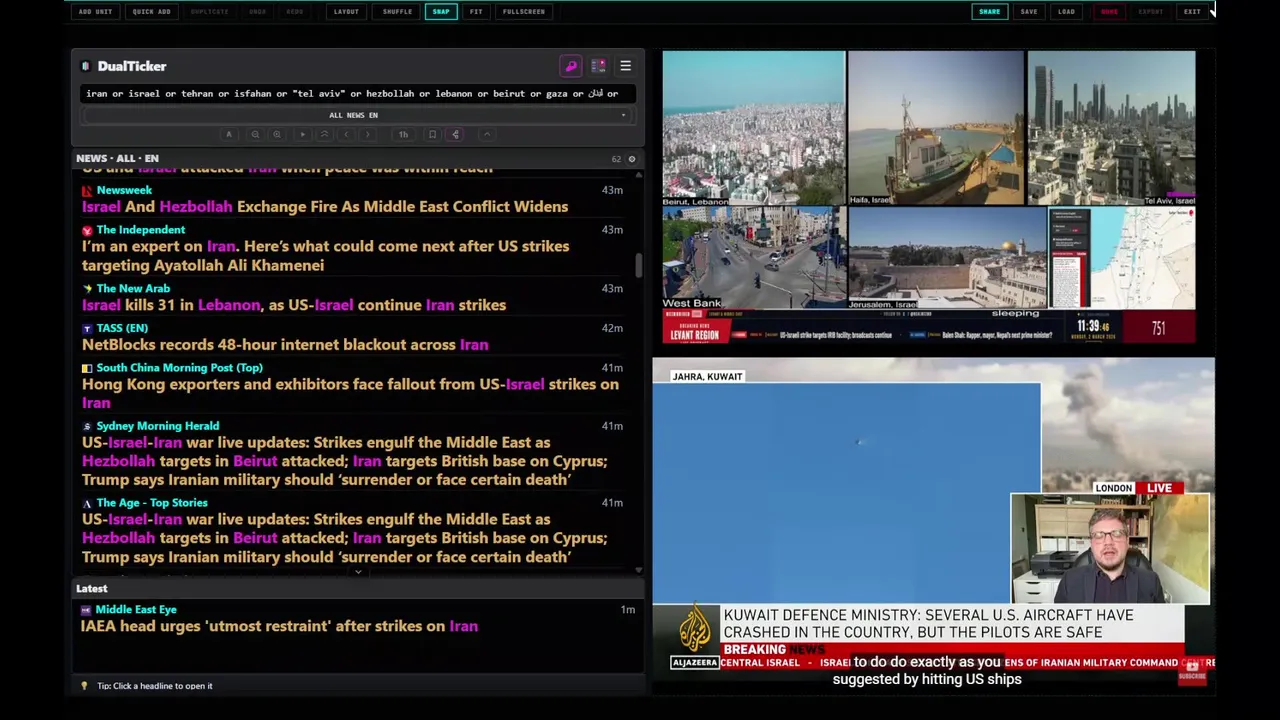The width and height of the screenshot is (1280, 720).
Task: Expand list with the down chevron above Latest
Action: 358,573
